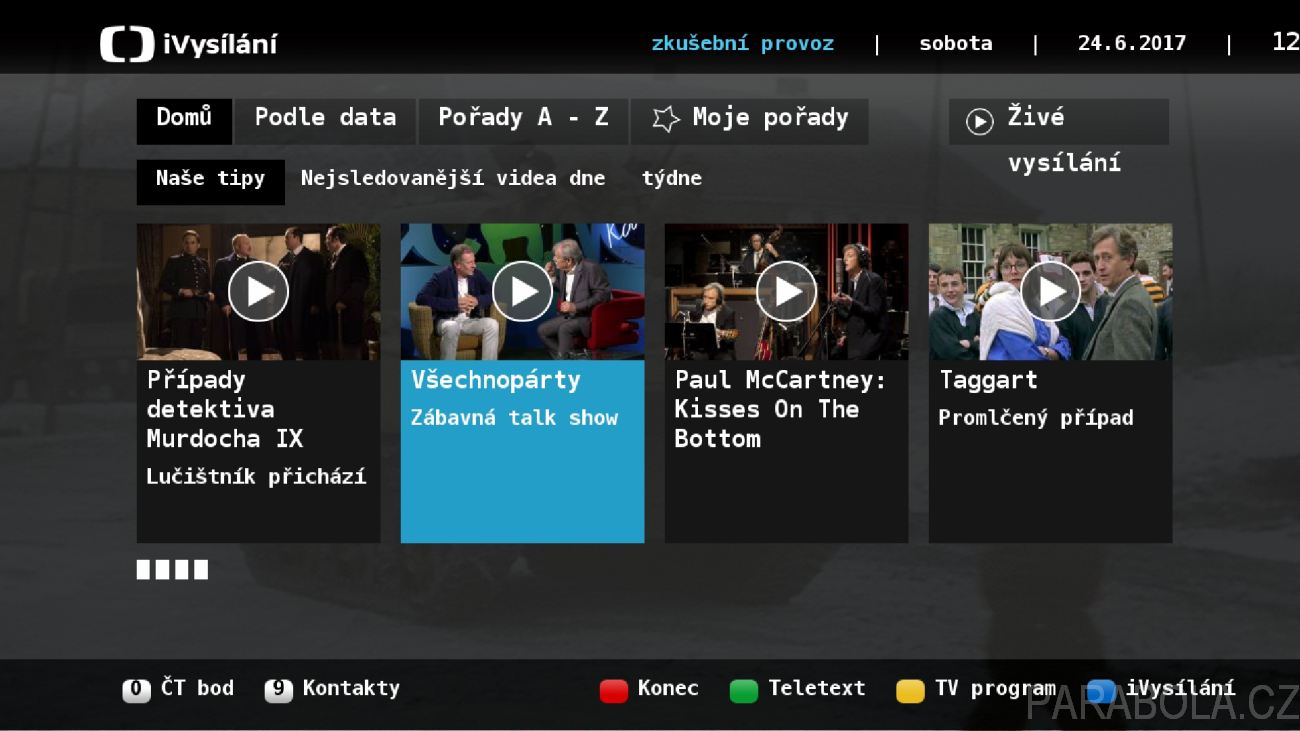This screenshot has height=731, width=1300.
Task: Click the Teletext label
Action: tap(817, 688)
